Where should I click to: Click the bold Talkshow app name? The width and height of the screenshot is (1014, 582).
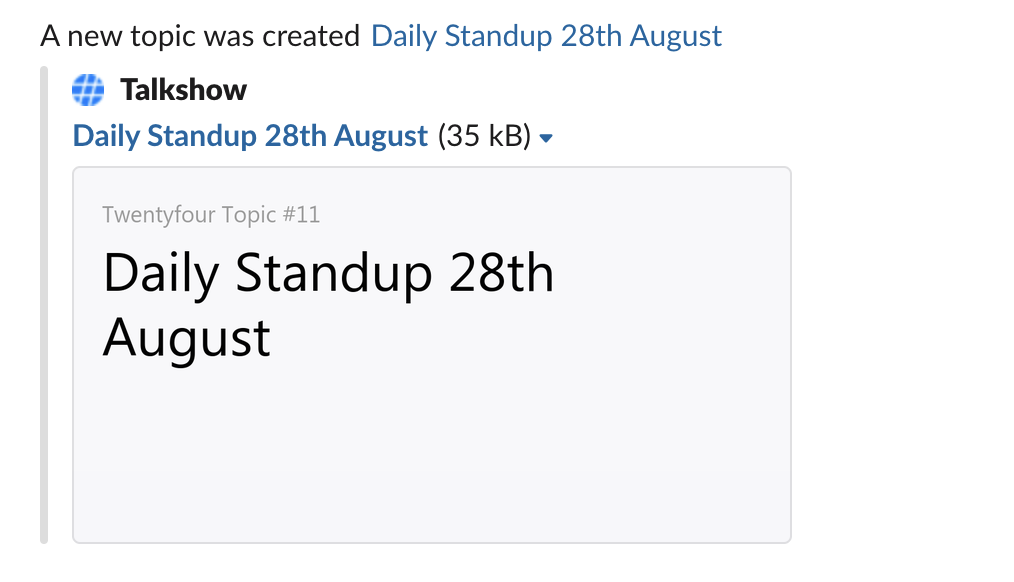tap(183, 90)
